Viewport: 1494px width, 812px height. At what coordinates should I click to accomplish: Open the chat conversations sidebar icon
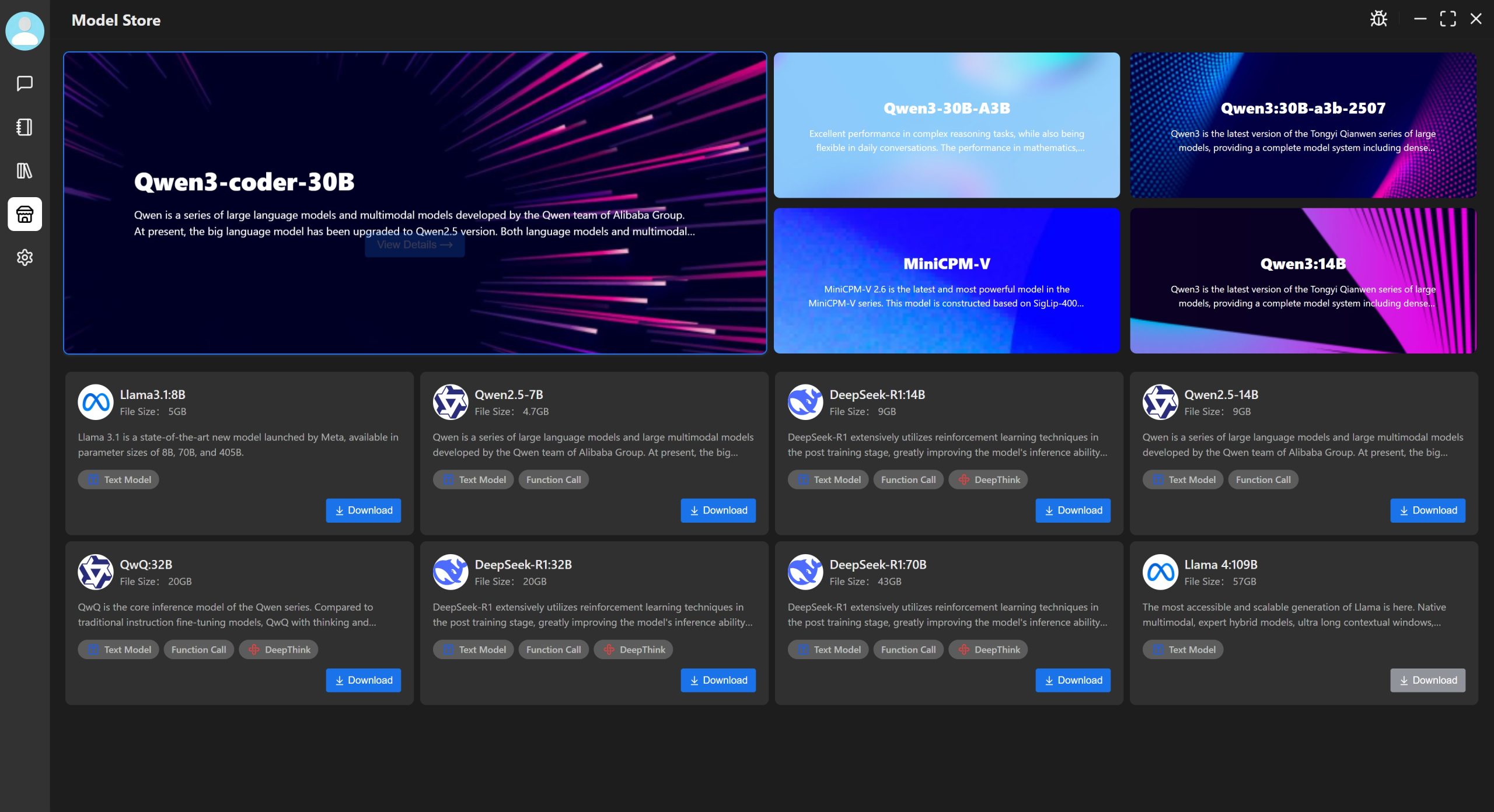click(25, 83)
